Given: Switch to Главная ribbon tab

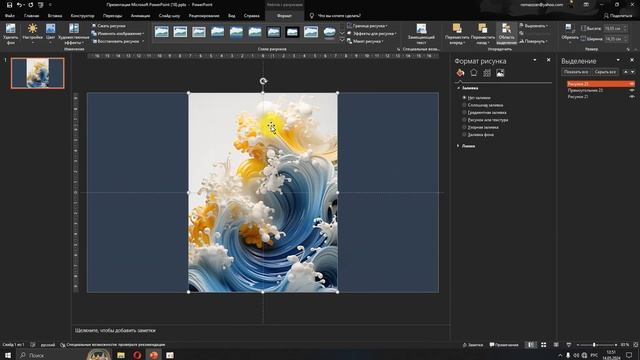Looking at the screenshot, I should coord(31,16).
